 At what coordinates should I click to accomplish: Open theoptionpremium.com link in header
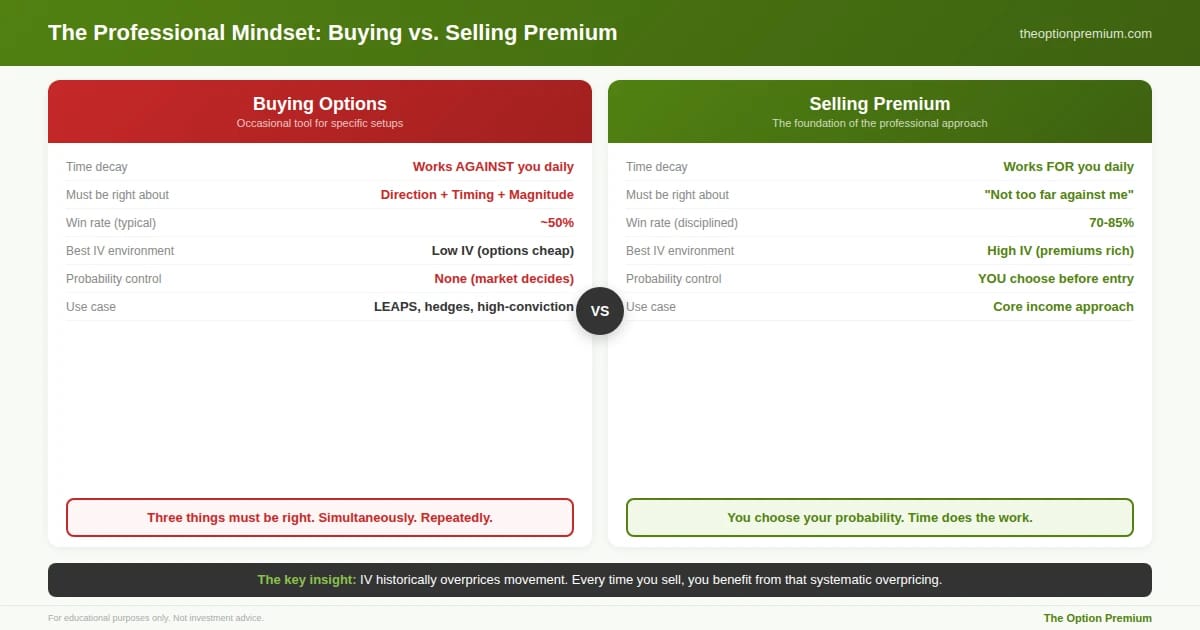pyautogui.click(x=1085, y=33)
